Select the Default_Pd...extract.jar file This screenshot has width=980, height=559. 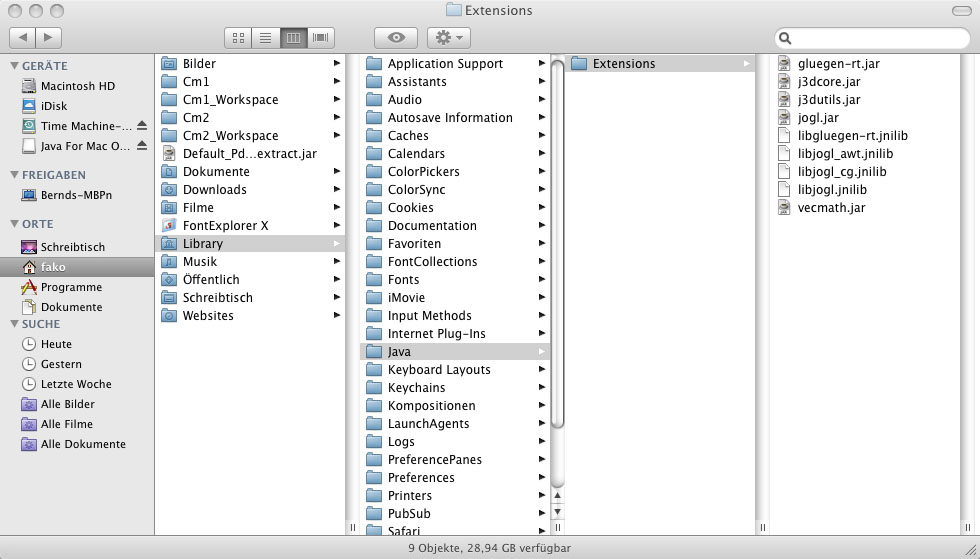coord(250,153)
